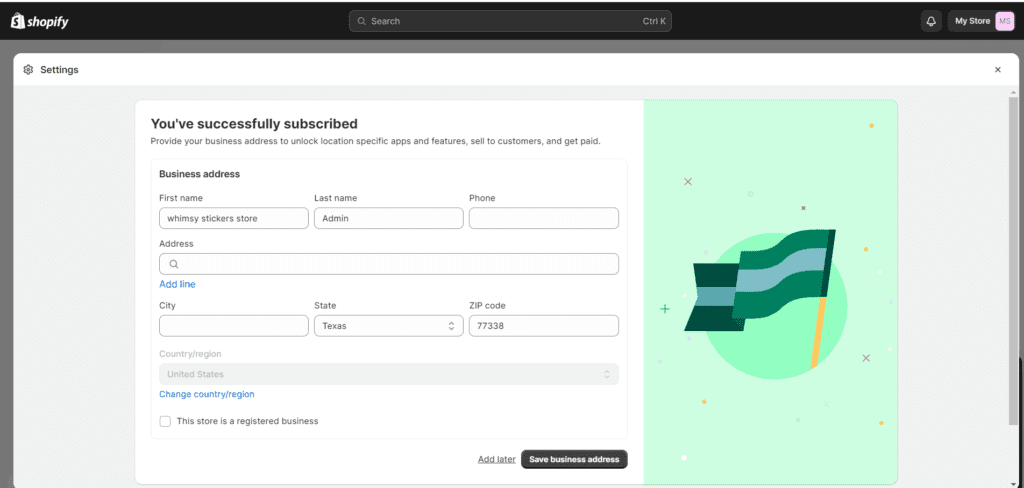1024x488 pixels.
Task: Focus the First name input field
Action: 233,218
